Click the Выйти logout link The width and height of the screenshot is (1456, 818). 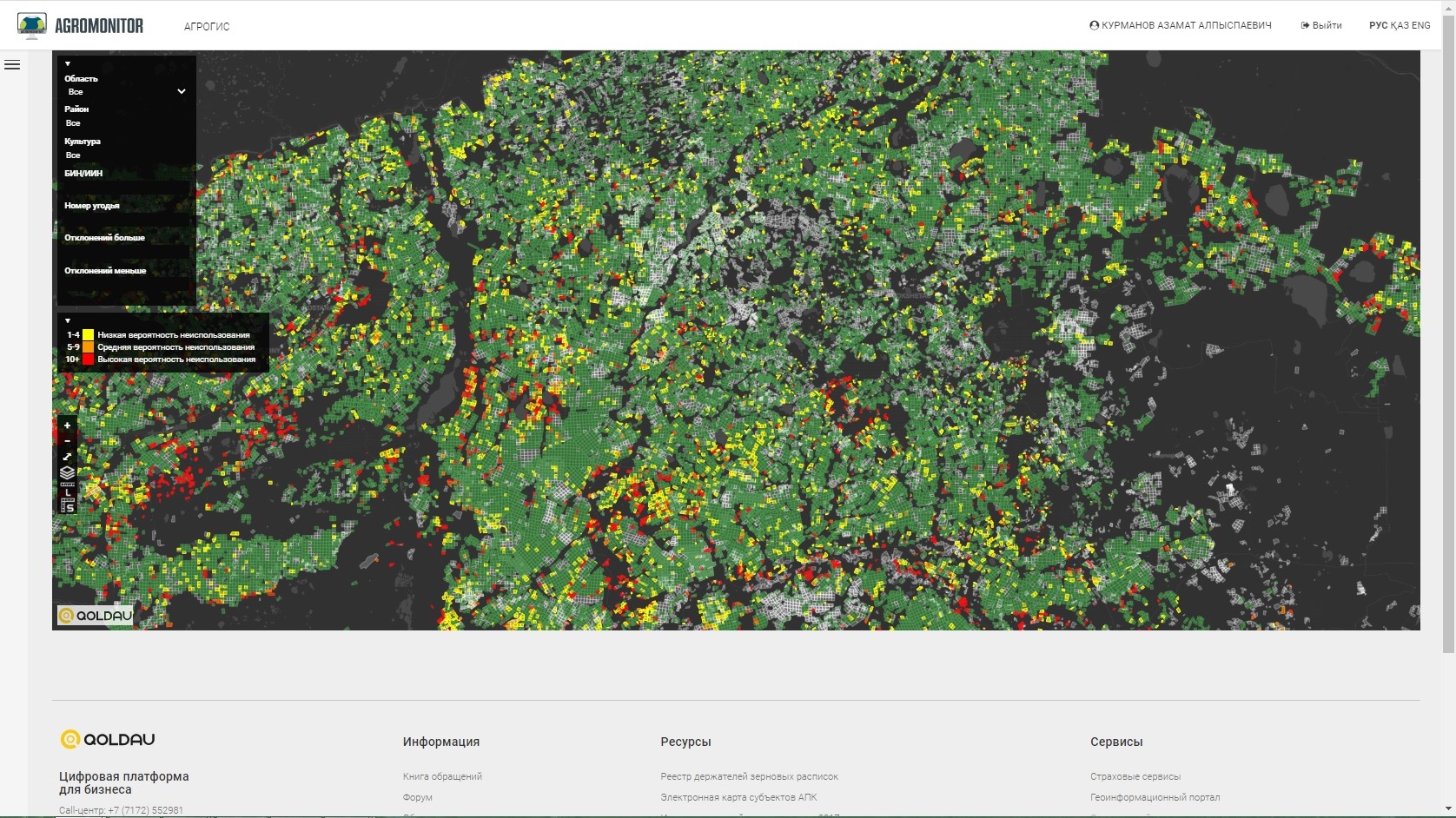[1321, 25]
